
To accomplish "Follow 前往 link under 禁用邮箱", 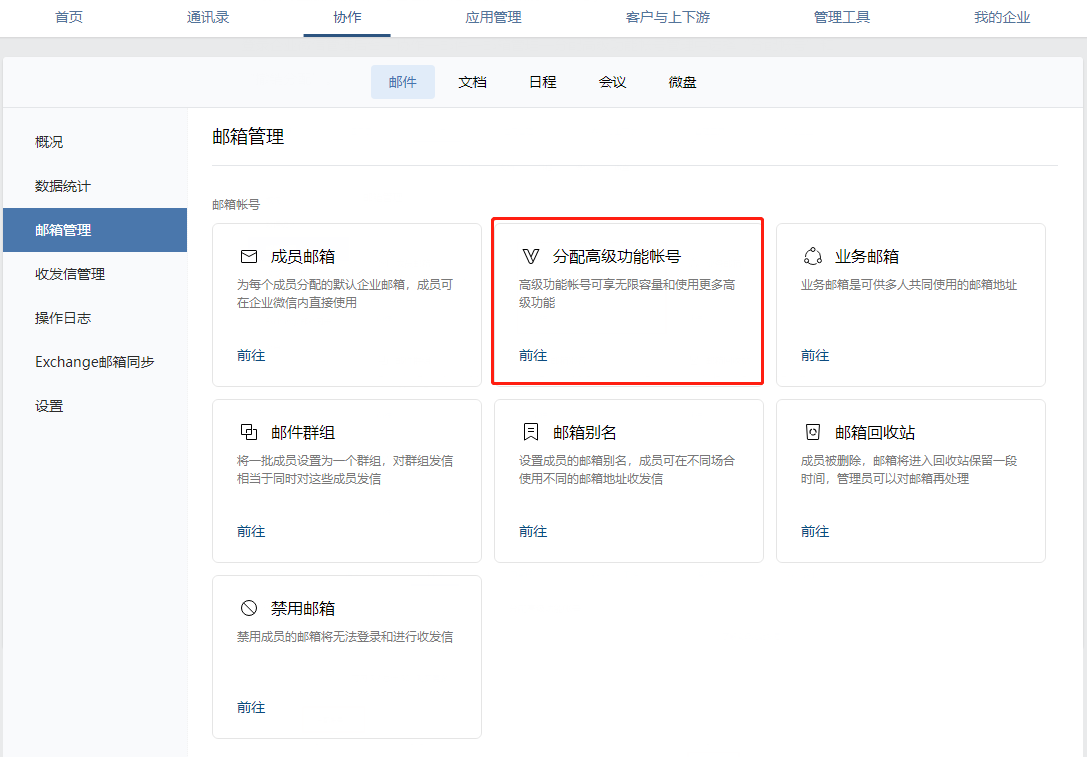I will point(251,707).
